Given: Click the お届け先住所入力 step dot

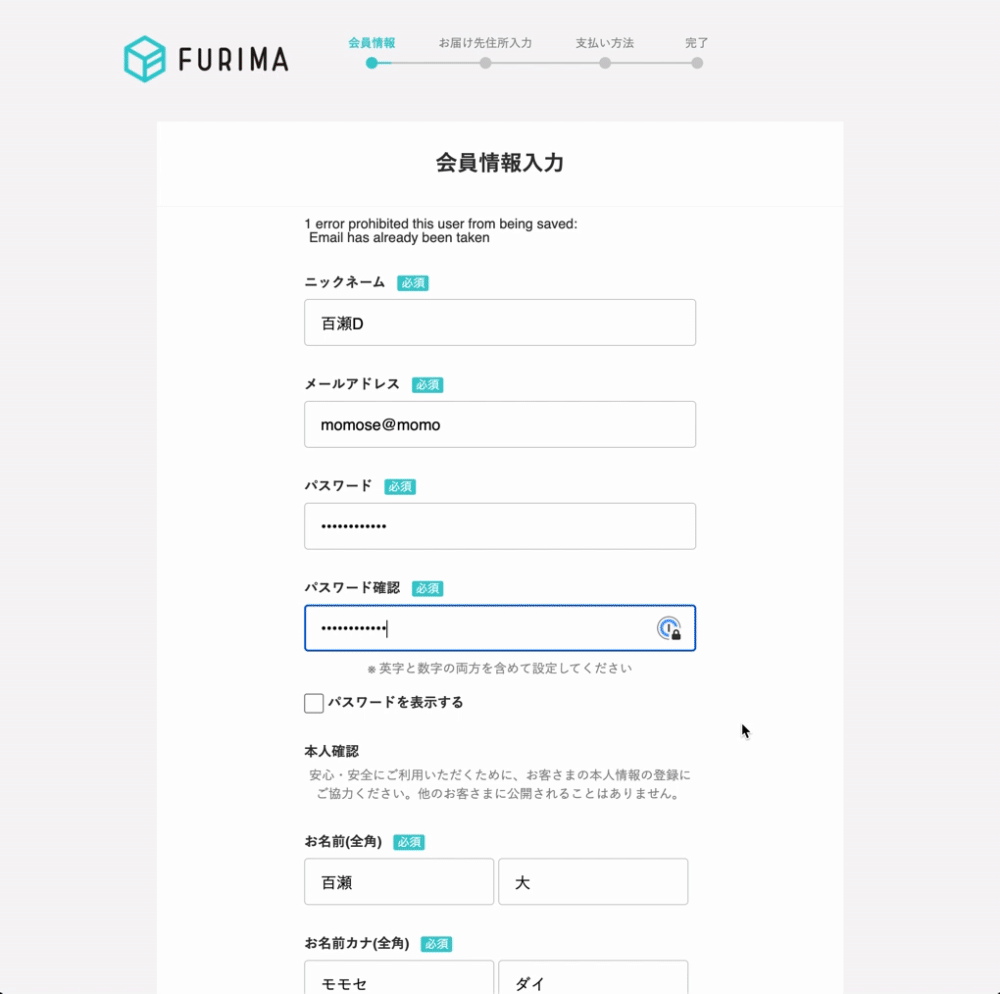Looking at the screenshot, I should (485, 63).
